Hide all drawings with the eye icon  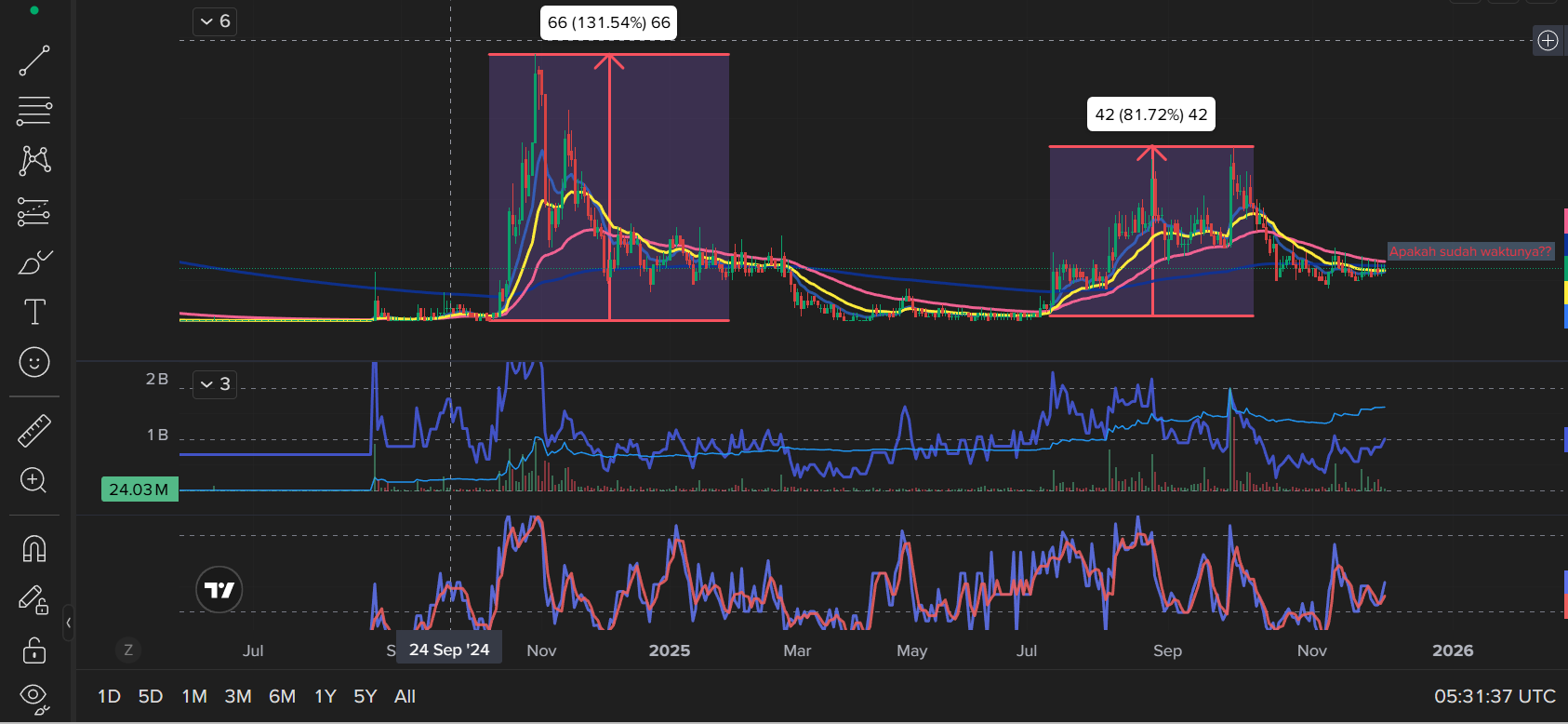pyautogui.click(x=34, y=697)
